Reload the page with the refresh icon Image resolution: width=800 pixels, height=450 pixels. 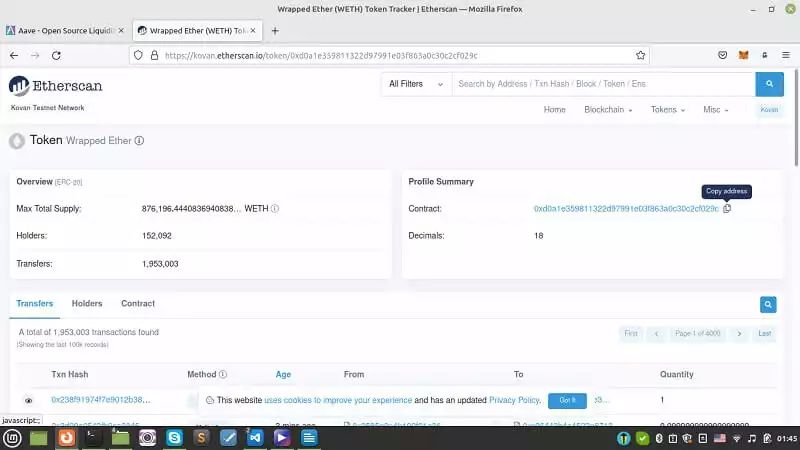(x=56, y=55)
